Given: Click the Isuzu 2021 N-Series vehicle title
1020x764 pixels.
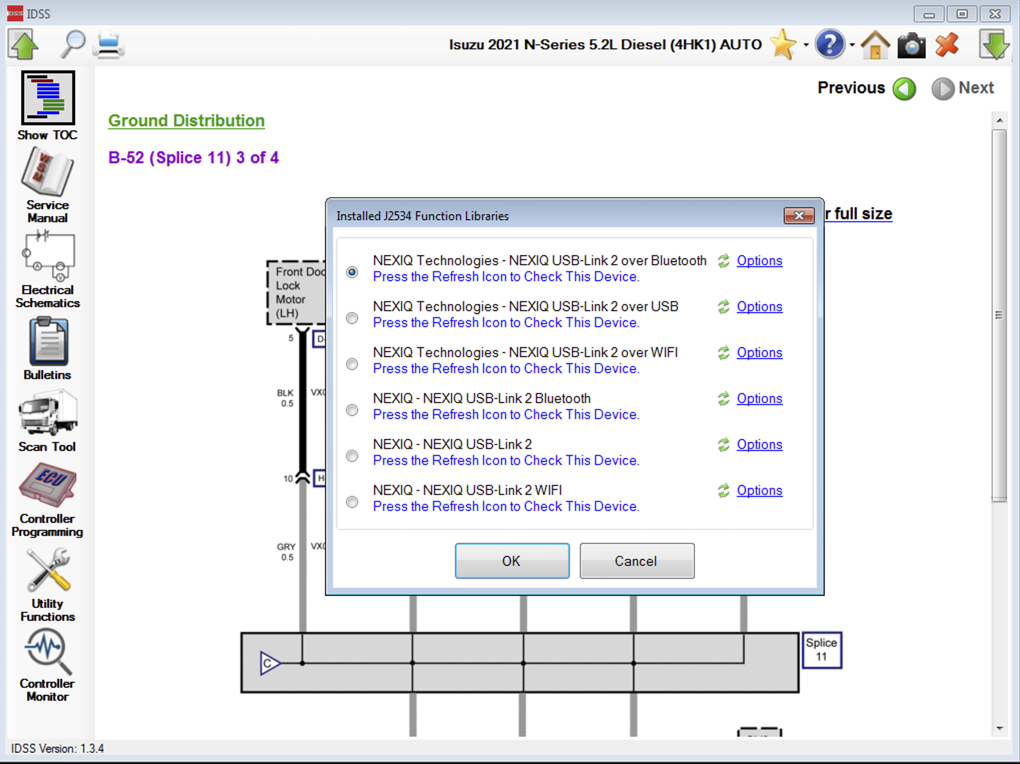Looking at the screenshot, I should coord(605,45).
